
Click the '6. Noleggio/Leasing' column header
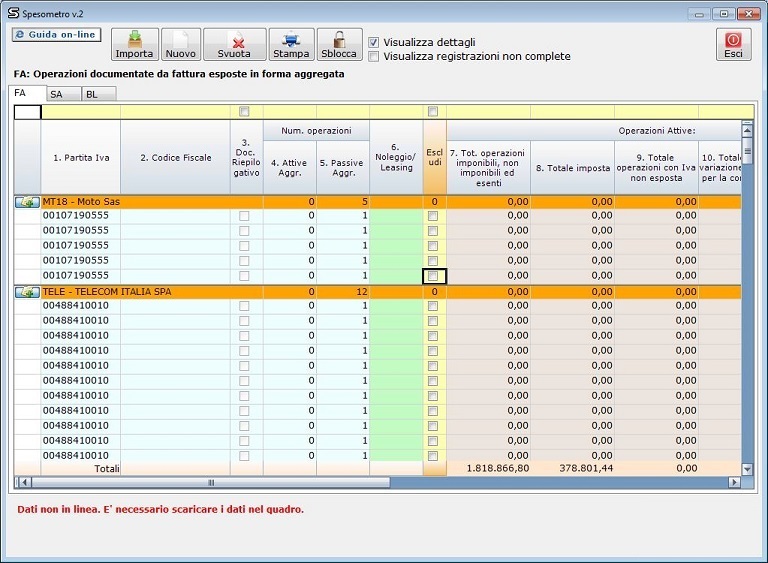(x=396, y=158)
